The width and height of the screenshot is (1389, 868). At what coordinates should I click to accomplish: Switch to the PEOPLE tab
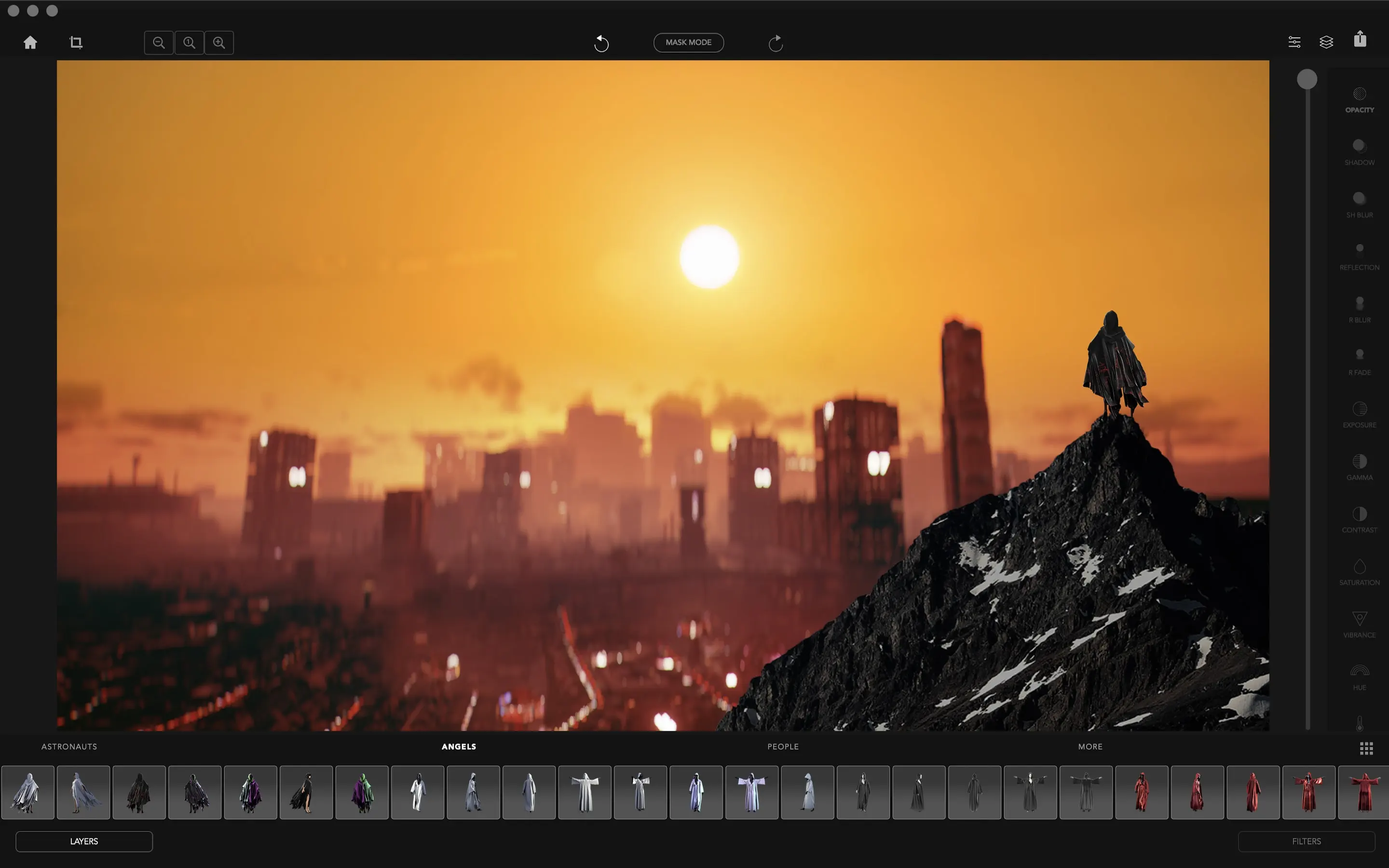pos(783,746)
